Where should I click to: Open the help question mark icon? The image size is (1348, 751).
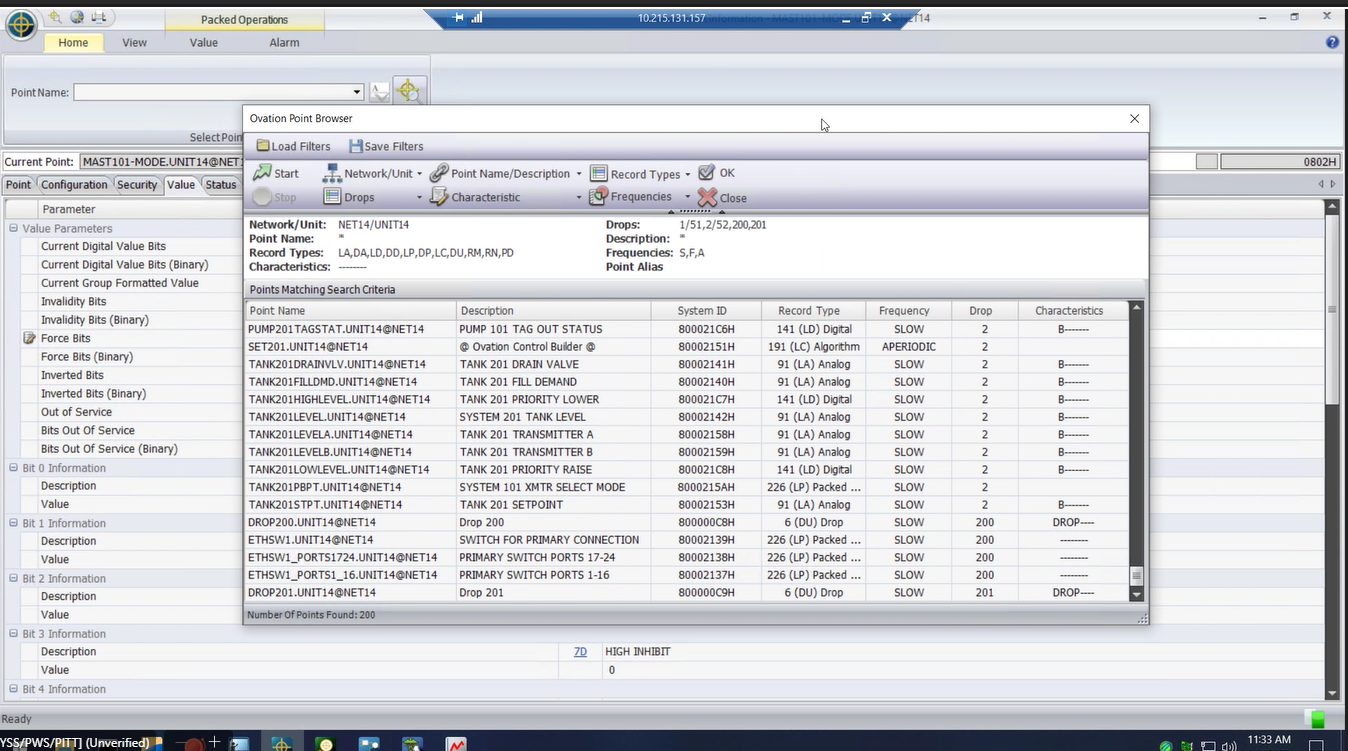coord(1332,43)
